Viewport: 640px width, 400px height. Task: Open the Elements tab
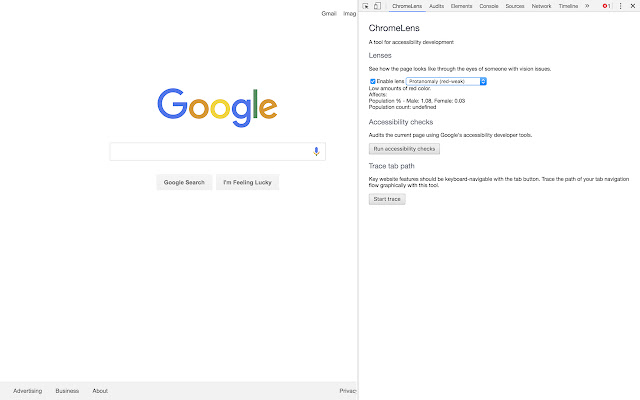461,6
